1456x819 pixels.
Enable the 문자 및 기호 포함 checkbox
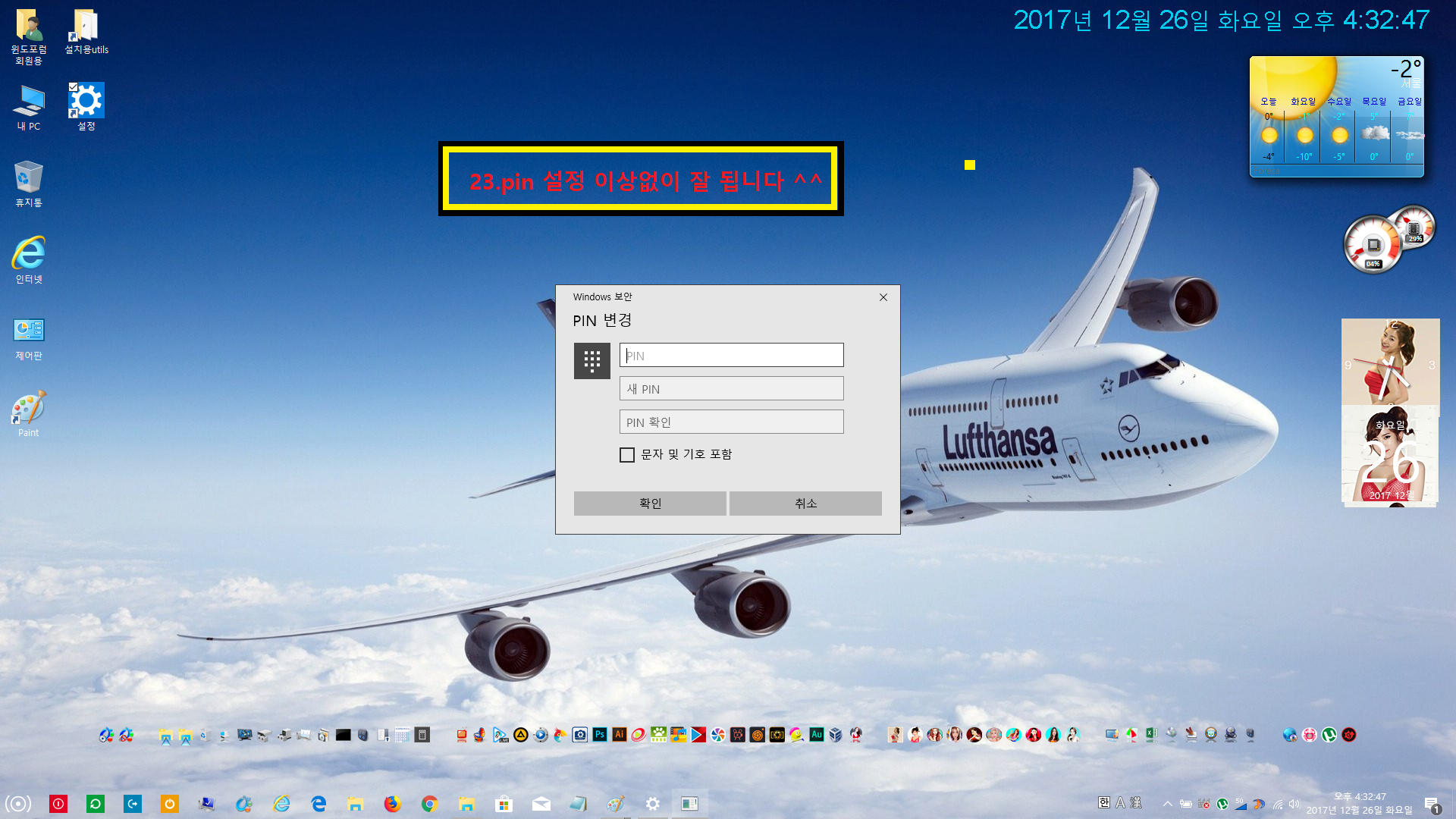pyautogui.click(x=627, y=454)
